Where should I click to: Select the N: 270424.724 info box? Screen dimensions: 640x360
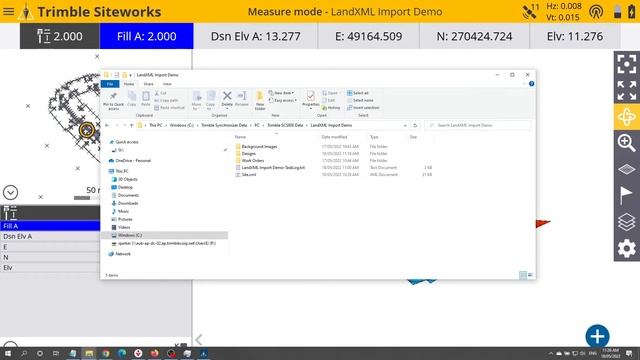pos(474,36)
